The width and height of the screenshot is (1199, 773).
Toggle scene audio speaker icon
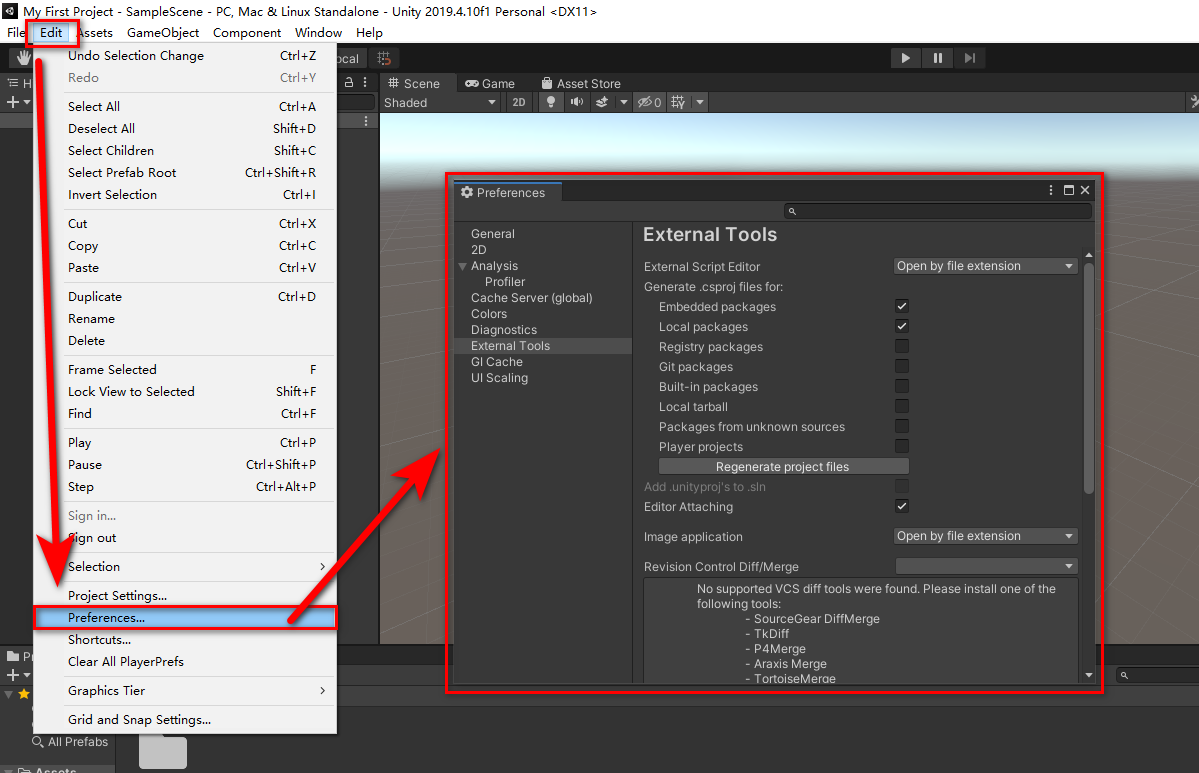577,102
